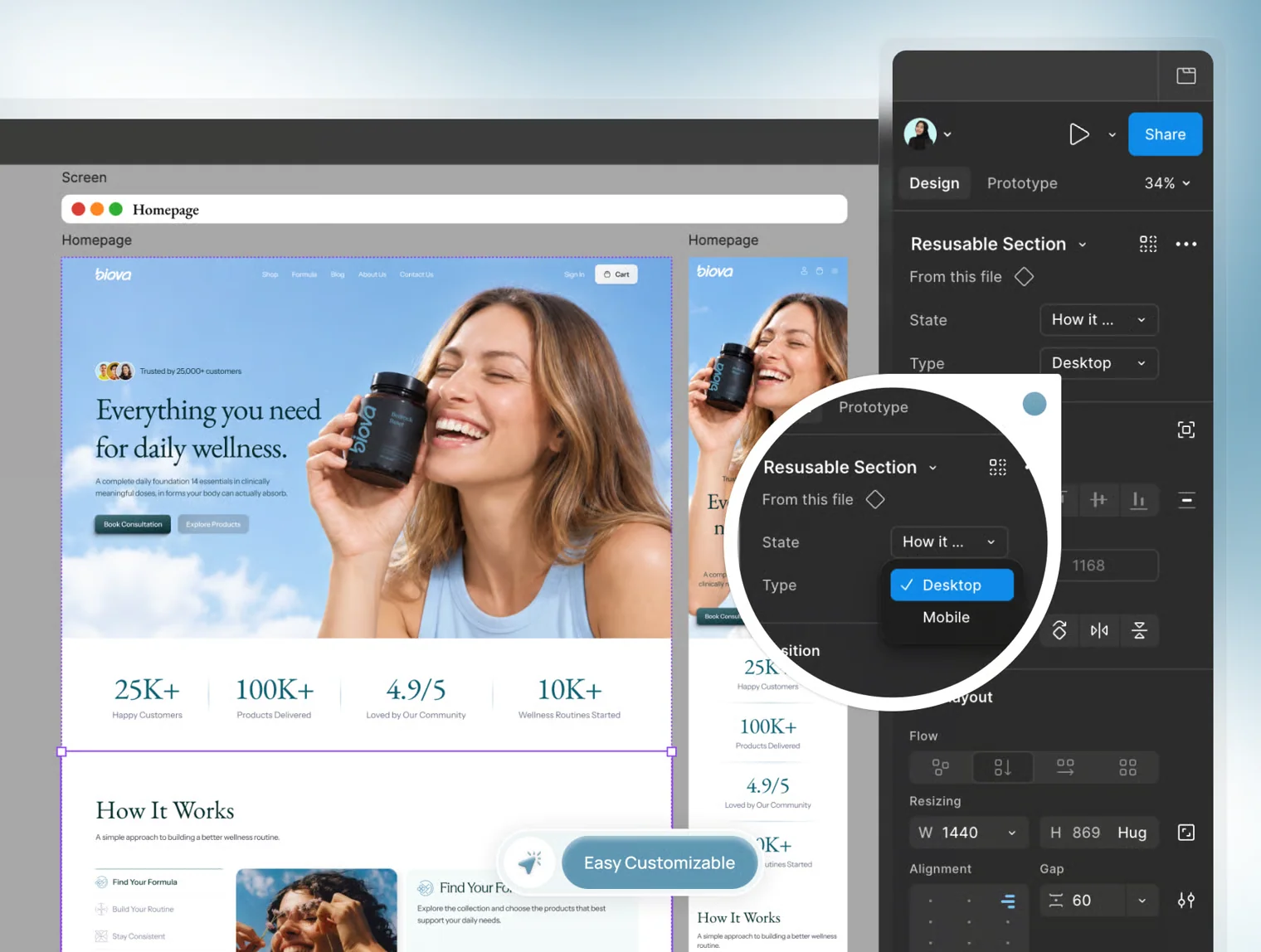This screenshot has height=952, width=1261.
Task: Open the gap value chevron dropdown
Action: pos(1142,901)
